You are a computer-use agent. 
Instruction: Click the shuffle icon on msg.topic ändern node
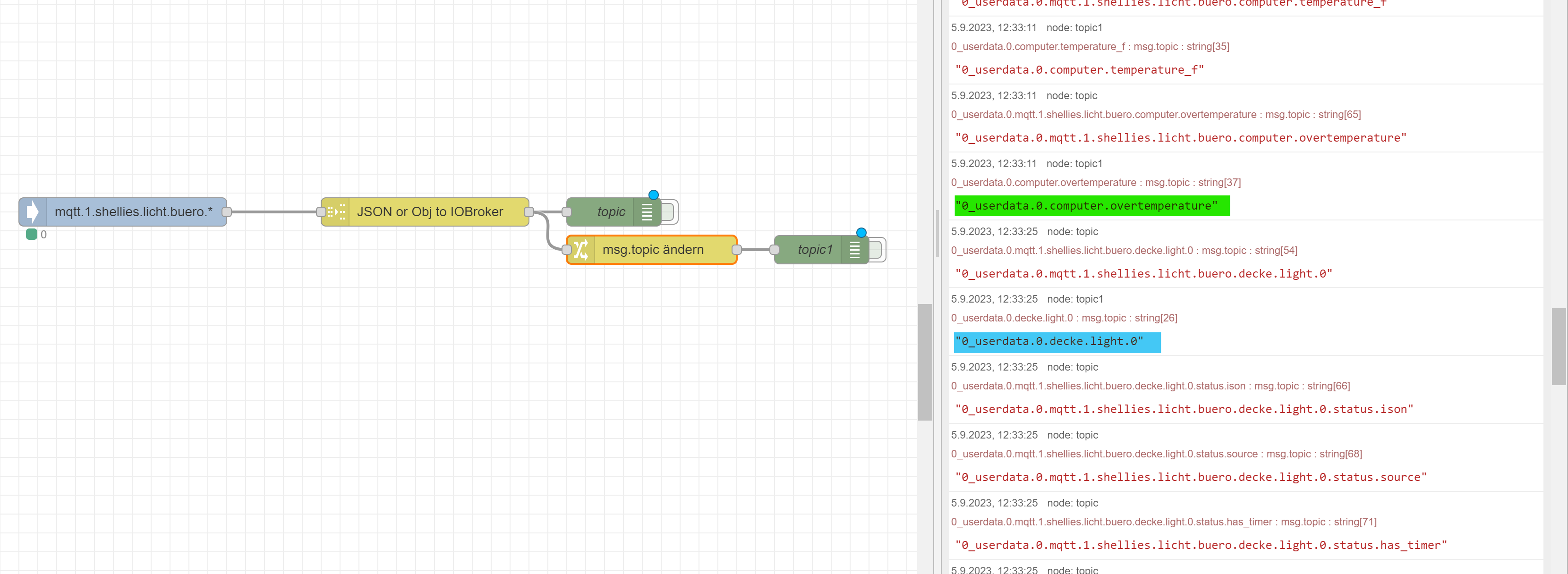(x=581, y=250)
